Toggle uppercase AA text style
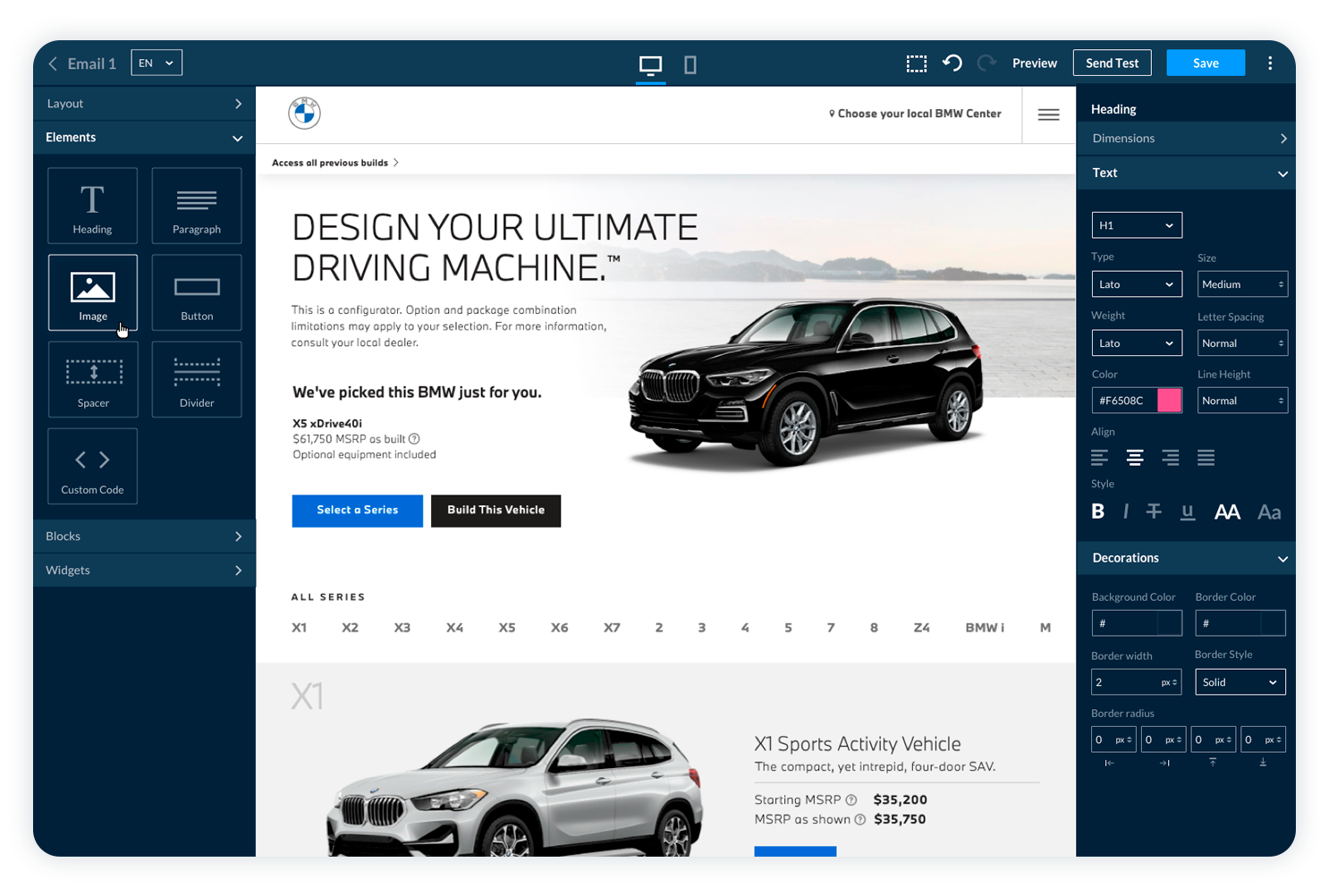This screenshot has height=896, width=1337. click(1227, 511)
